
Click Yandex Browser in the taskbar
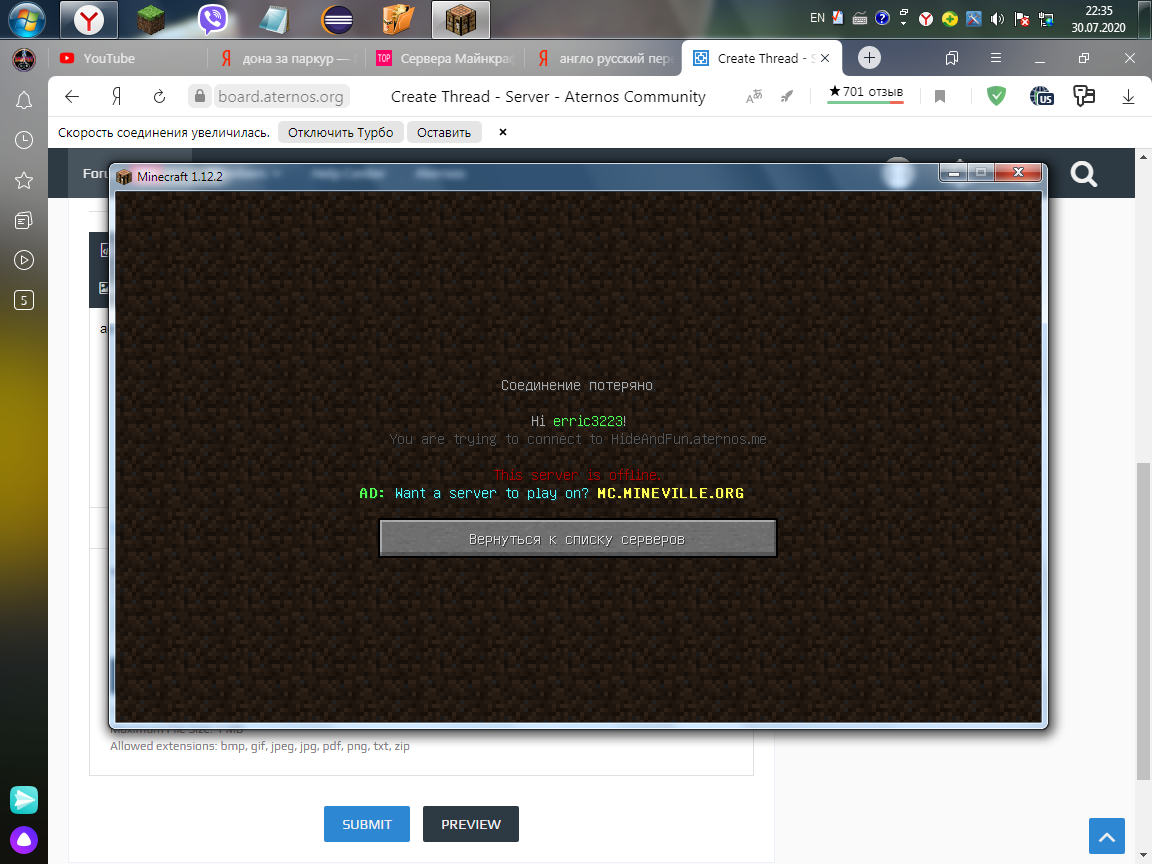pyautogui.click(x=88, y=20)
